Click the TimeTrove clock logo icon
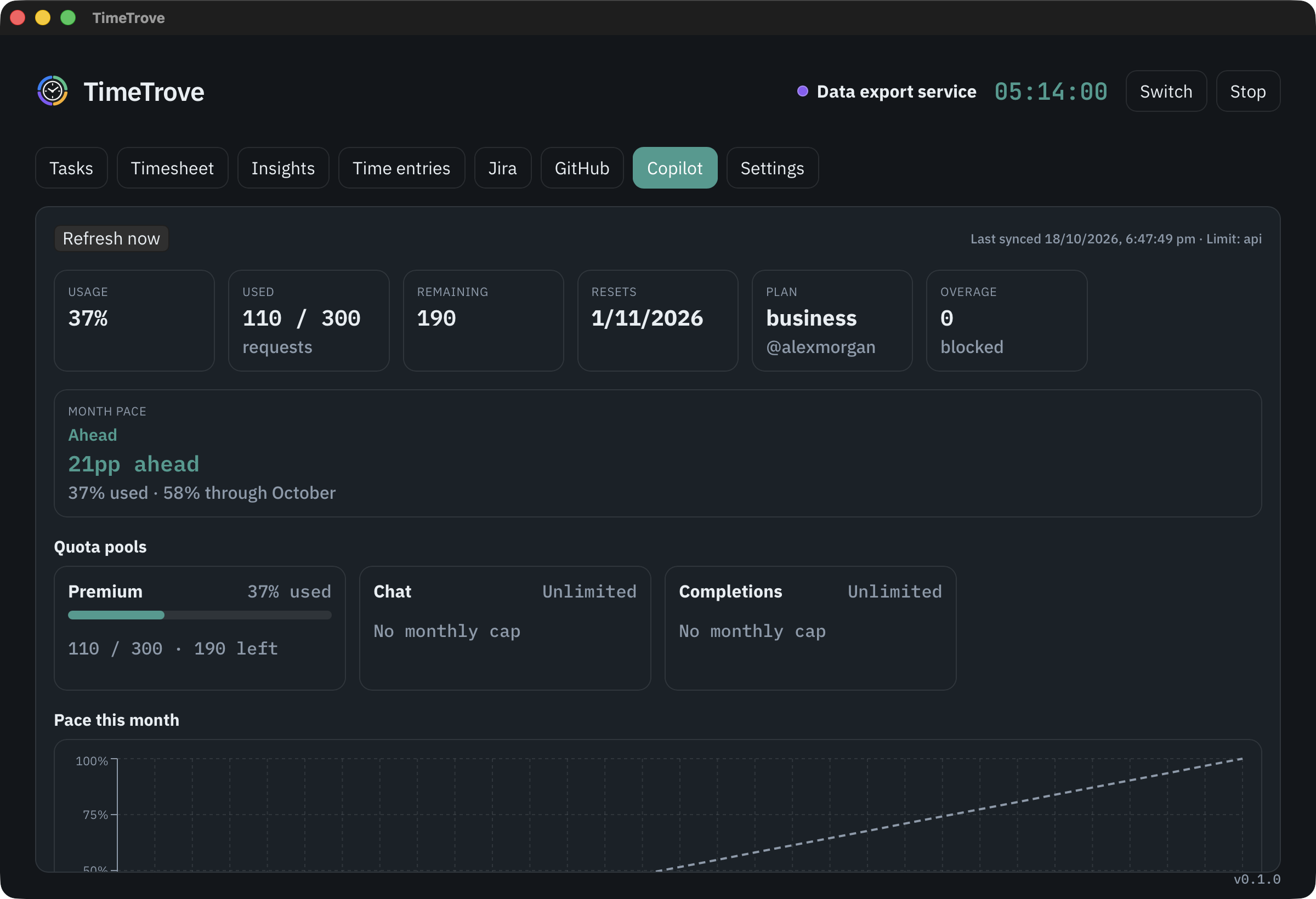1316x899 pixels. click(x=53, y=90)
